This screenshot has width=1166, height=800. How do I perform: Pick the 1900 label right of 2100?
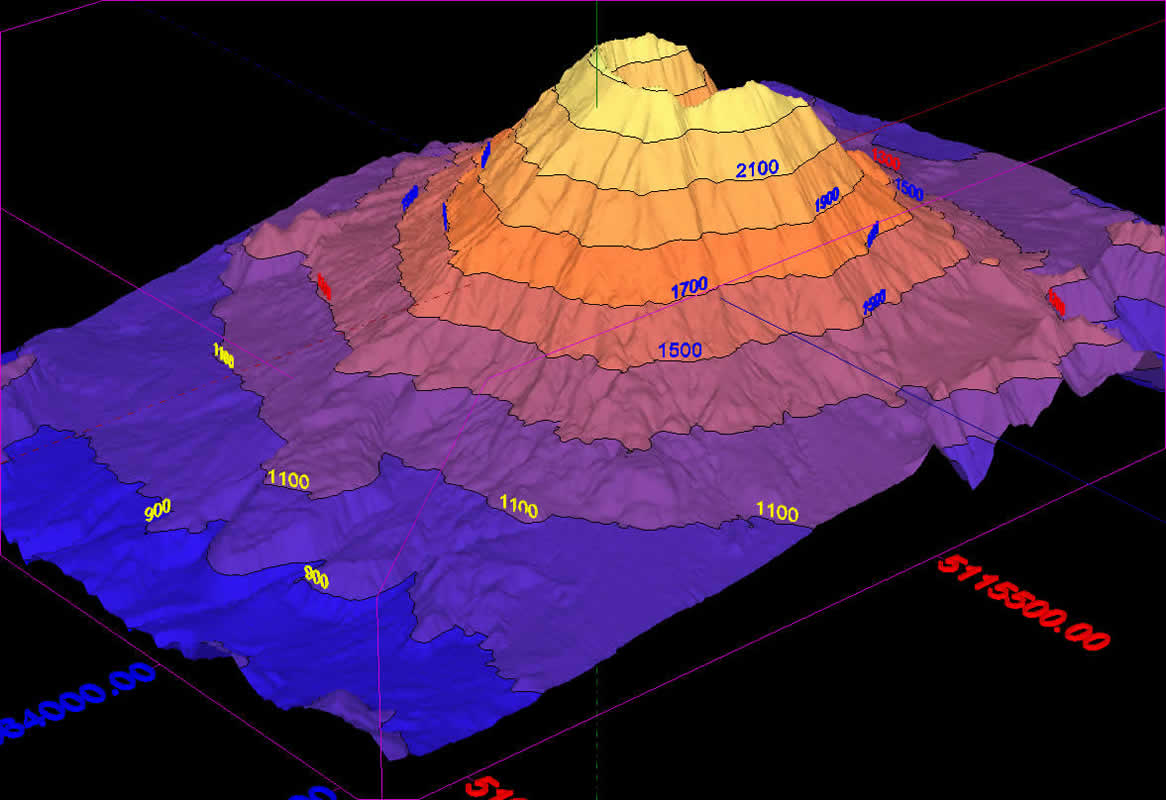826,200
